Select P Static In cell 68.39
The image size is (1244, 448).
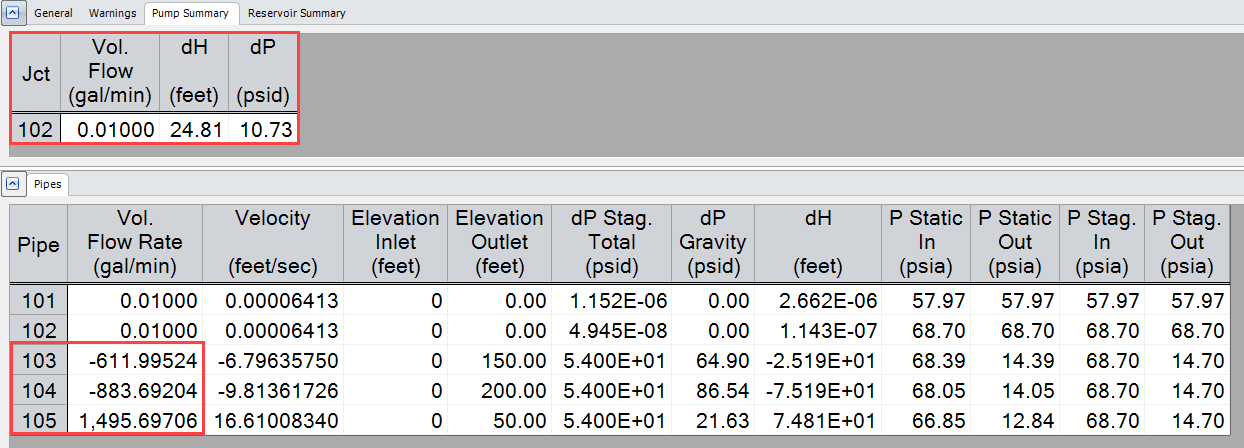point(928,360)
